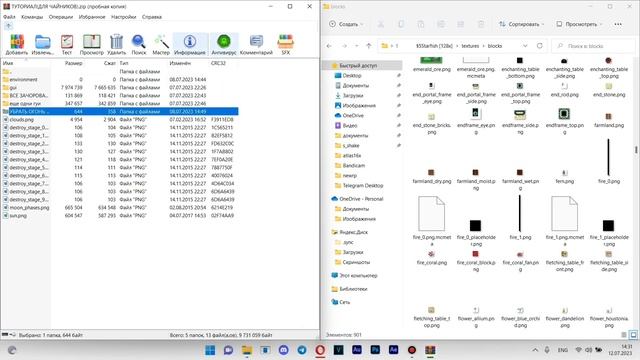This screenshot has width=640, height=360.
Task: Show archive Информация info icon
Action: (190, 44)
